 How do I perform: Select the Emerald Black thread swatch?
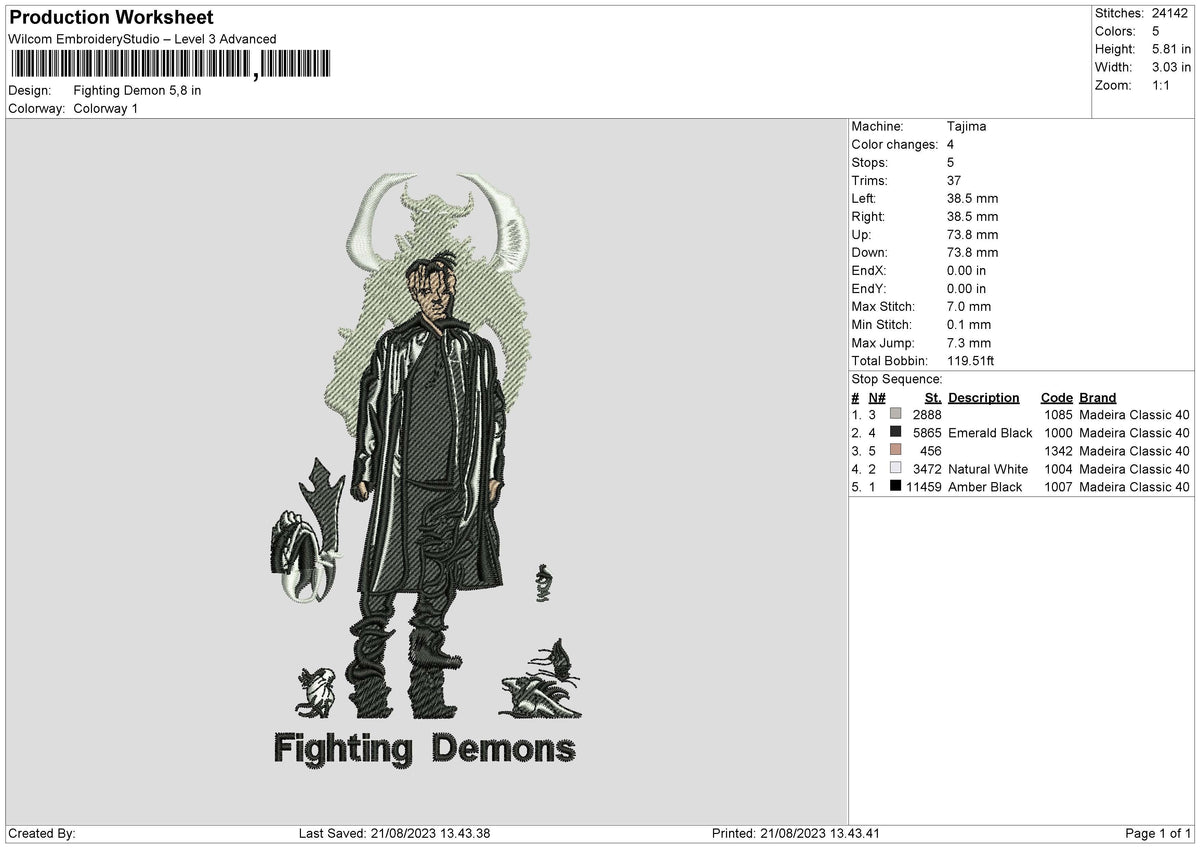(x=896, y=433)
